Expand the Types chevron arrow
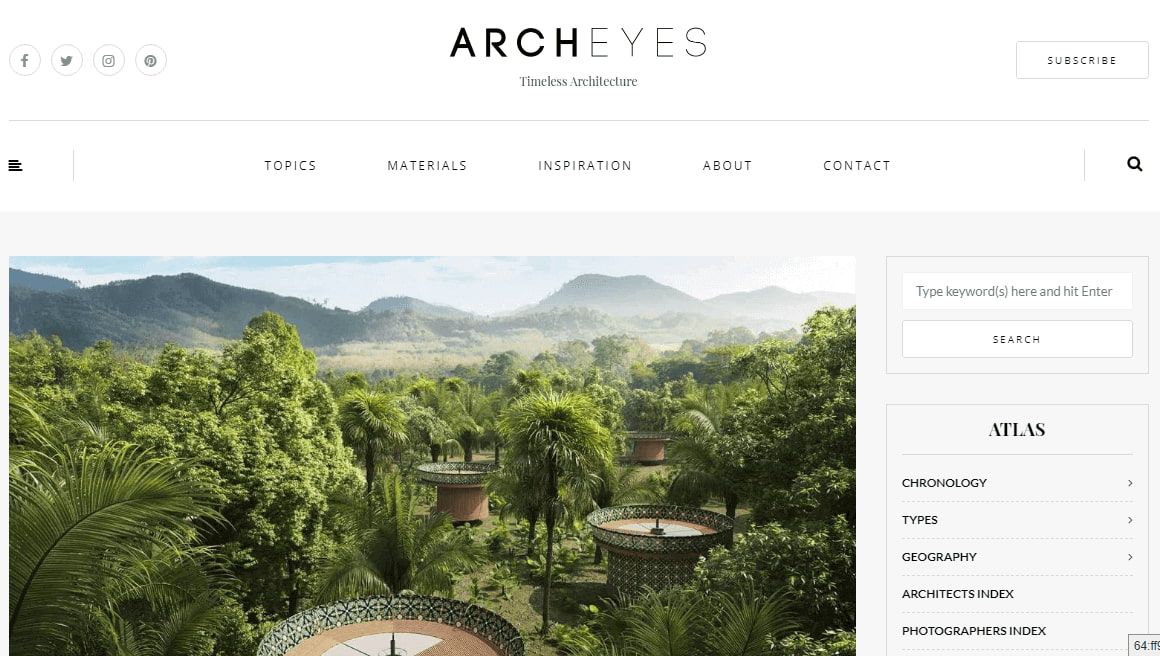Viewport: 1160px width, 656px height. tap(1130, 520)
